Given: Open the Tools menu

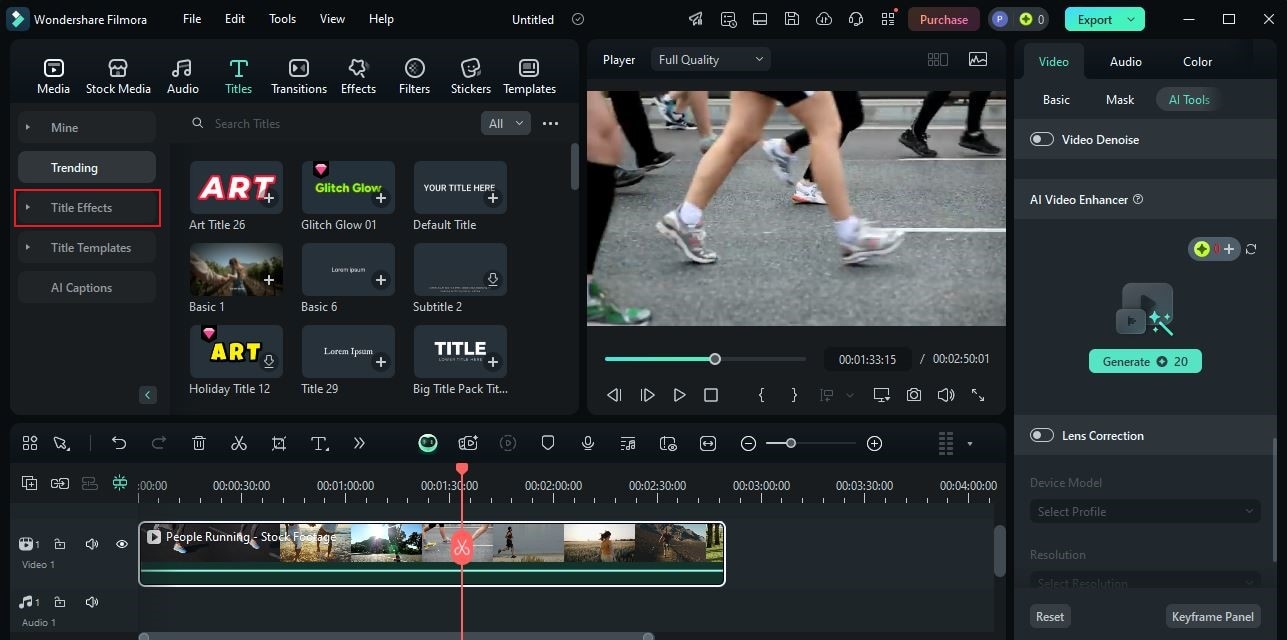Looking at the screenshot, I should click(x=282, y=19).
